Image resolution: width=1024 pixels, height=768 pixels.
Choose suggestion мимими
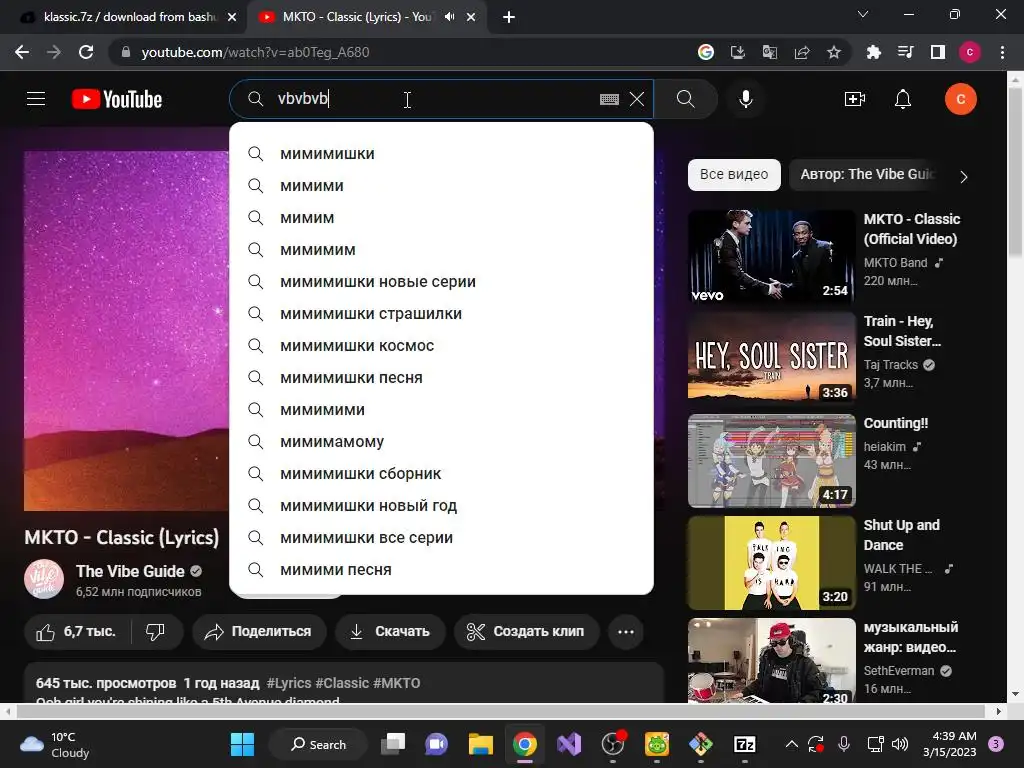(x=441, y=186)
